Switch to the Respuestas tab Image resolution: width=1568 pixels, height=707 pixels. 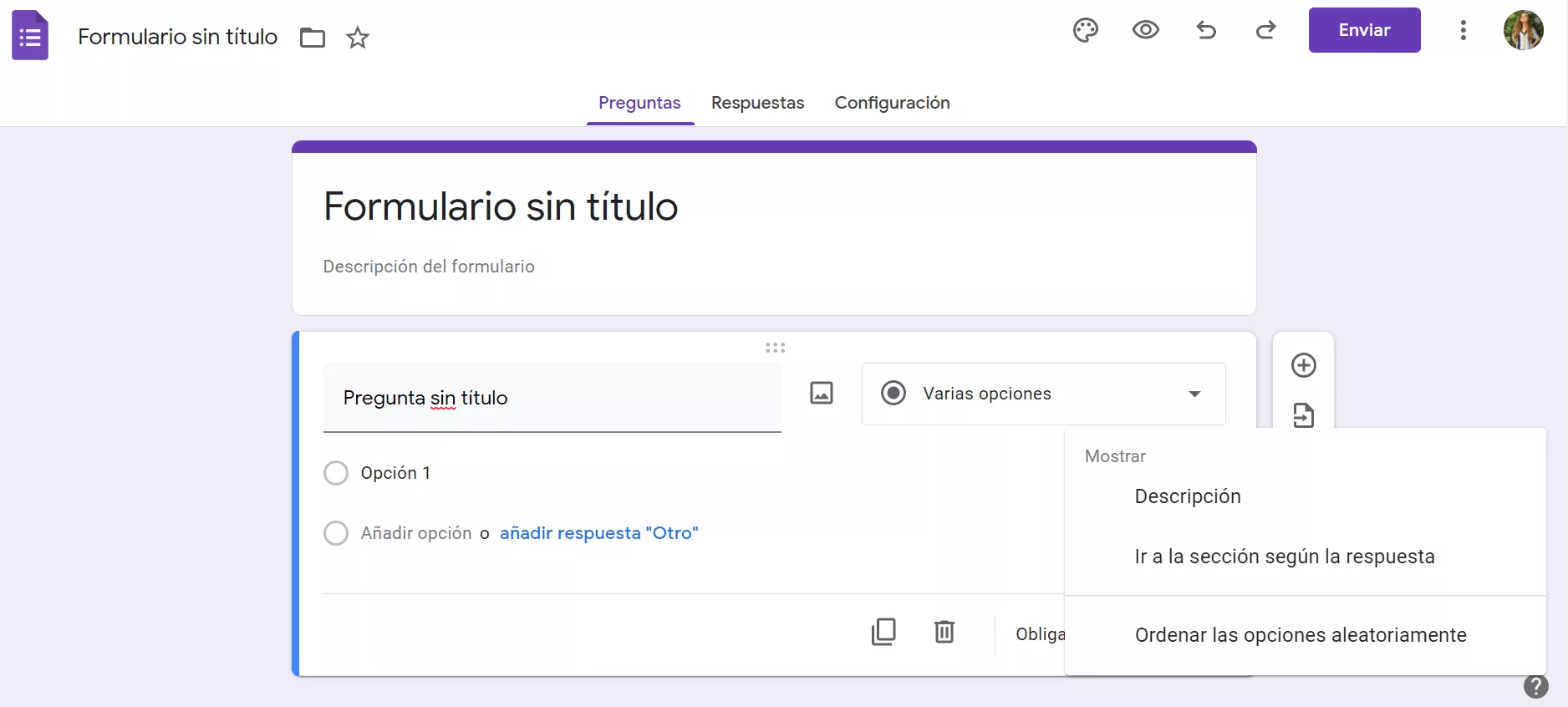pos(758,103)
